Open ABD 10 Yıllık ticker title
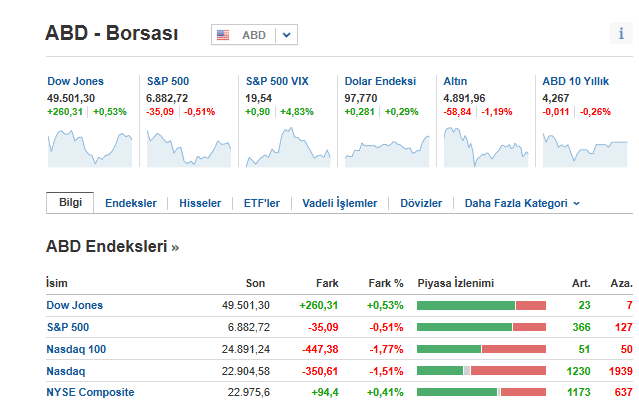This screenshot has height=414, width=639. [x=576, y=81]
